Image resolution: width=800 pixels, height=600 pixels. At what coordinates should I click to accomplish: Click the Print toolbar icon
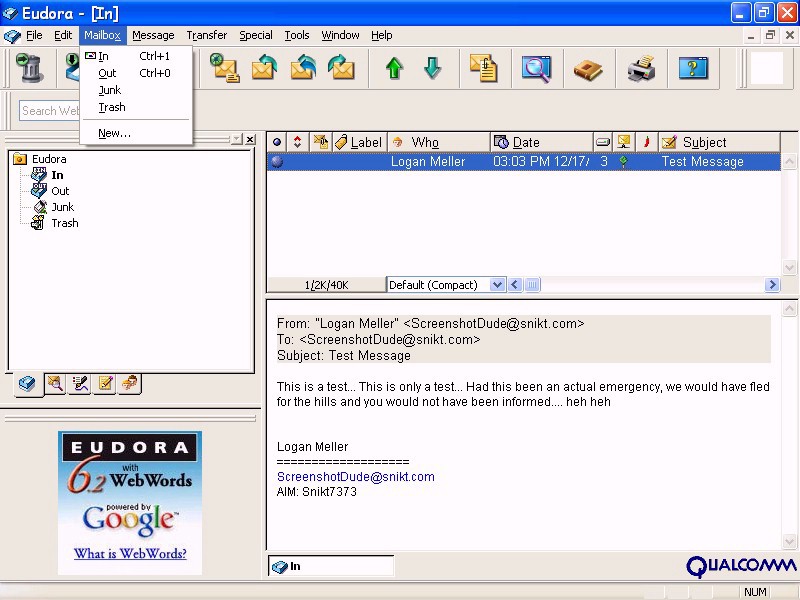click(x=641, y=68)
